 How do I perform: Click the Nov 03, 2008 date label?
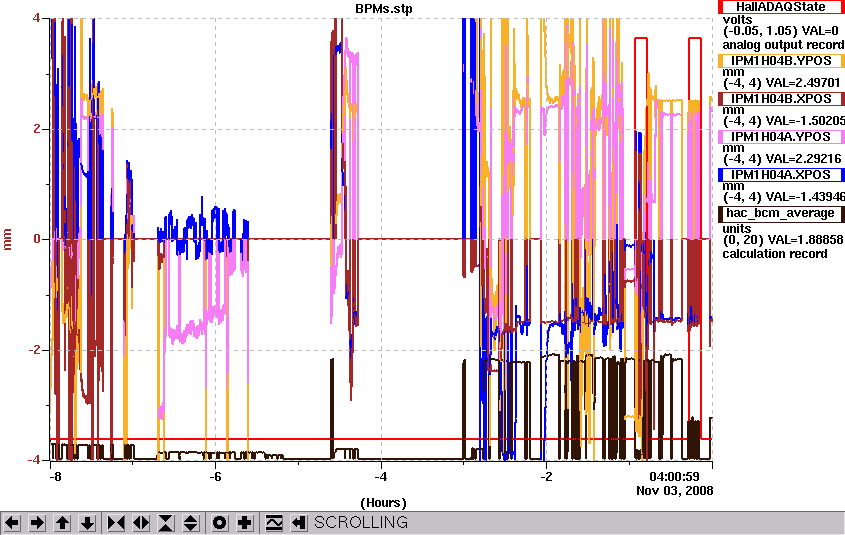675,490
